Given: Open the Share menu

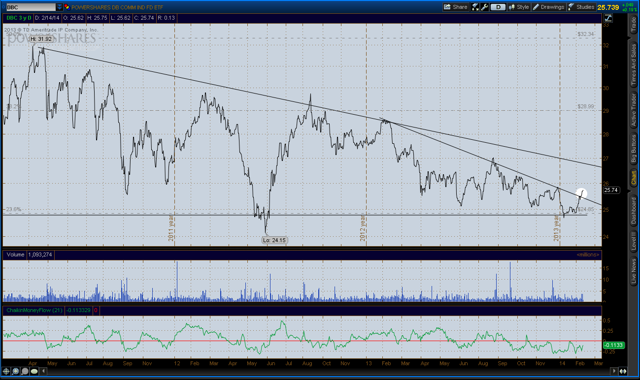Looking at the screenshot, I should [456, 7].
